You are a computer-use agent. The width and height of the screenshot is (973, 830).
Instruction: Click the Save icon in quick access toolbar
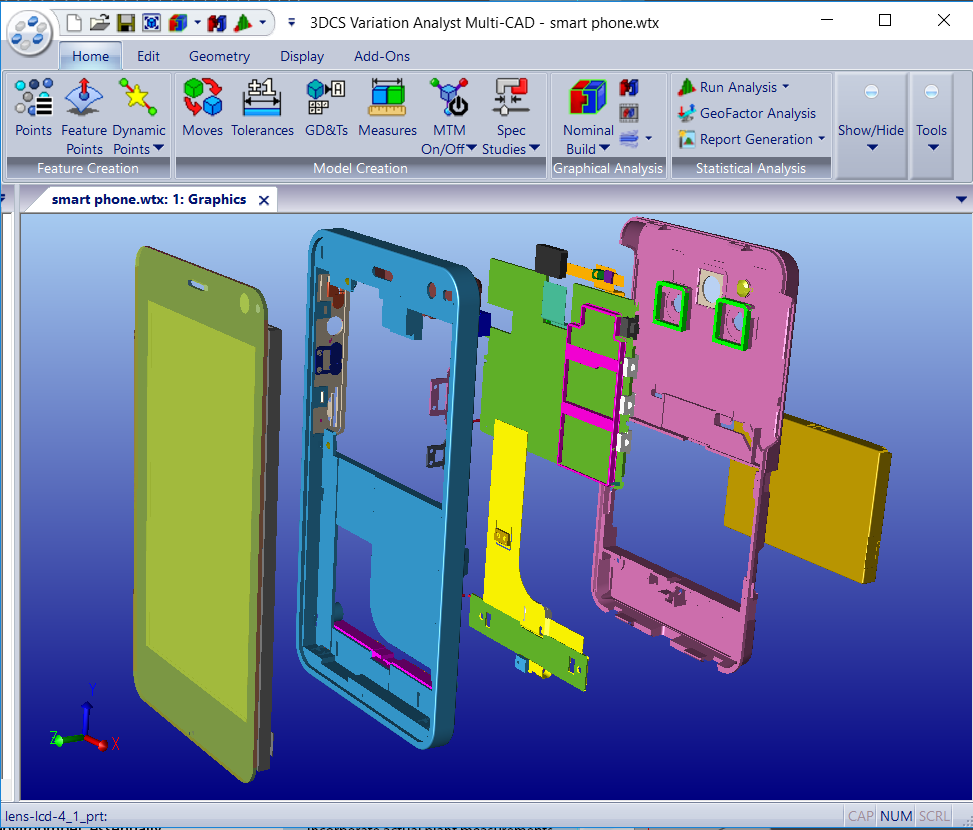pyautogui.click(x=126, y=22)
